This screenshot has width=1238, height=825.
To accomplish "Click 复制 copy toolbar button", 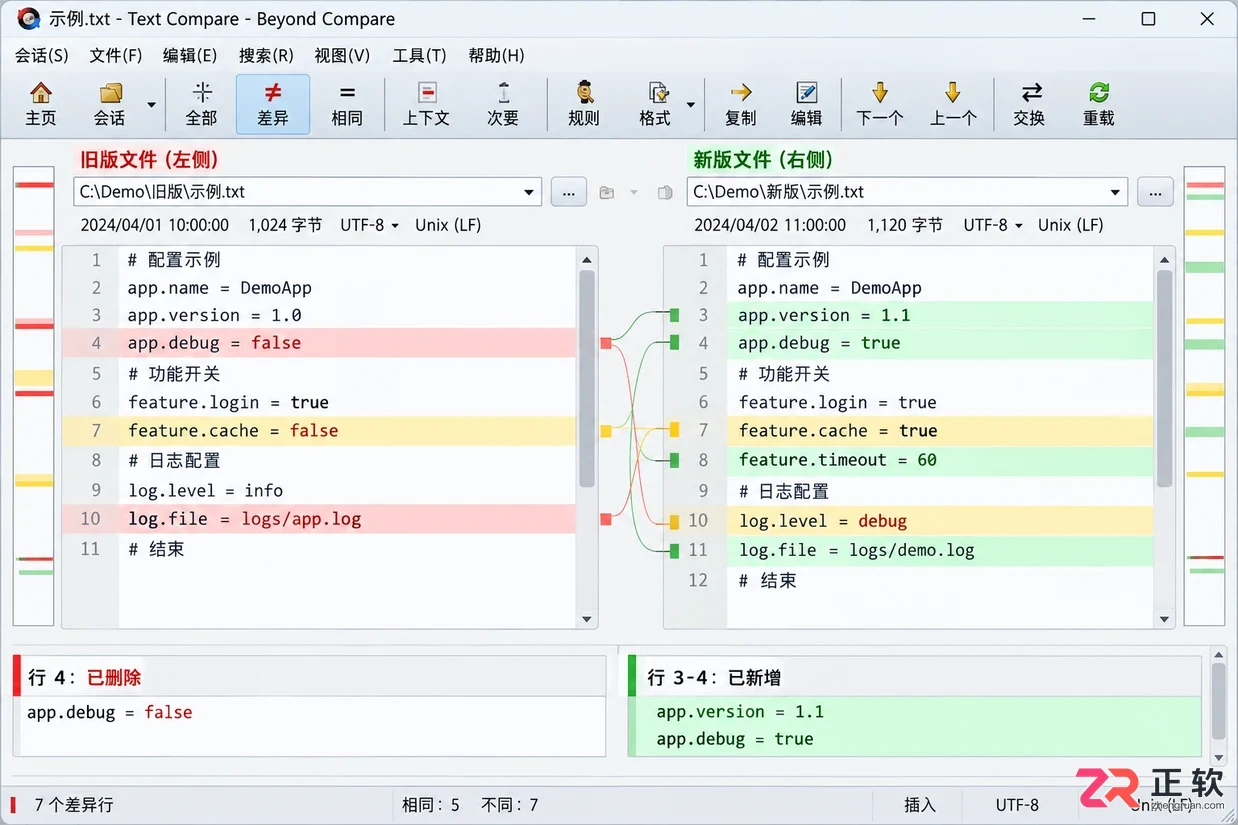I will point(740,104).
